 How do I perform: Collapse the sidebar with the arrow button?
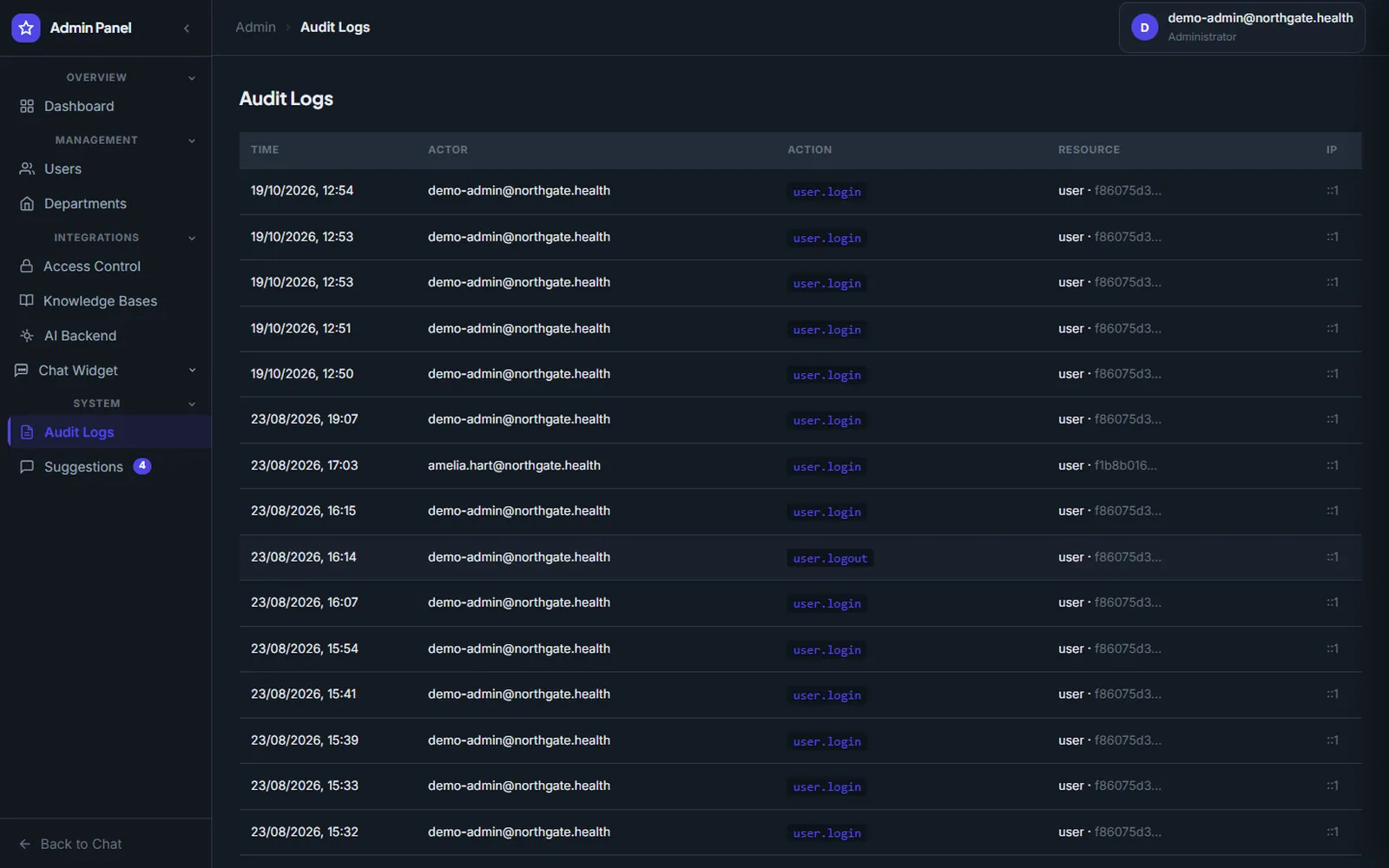click(187, 28)
